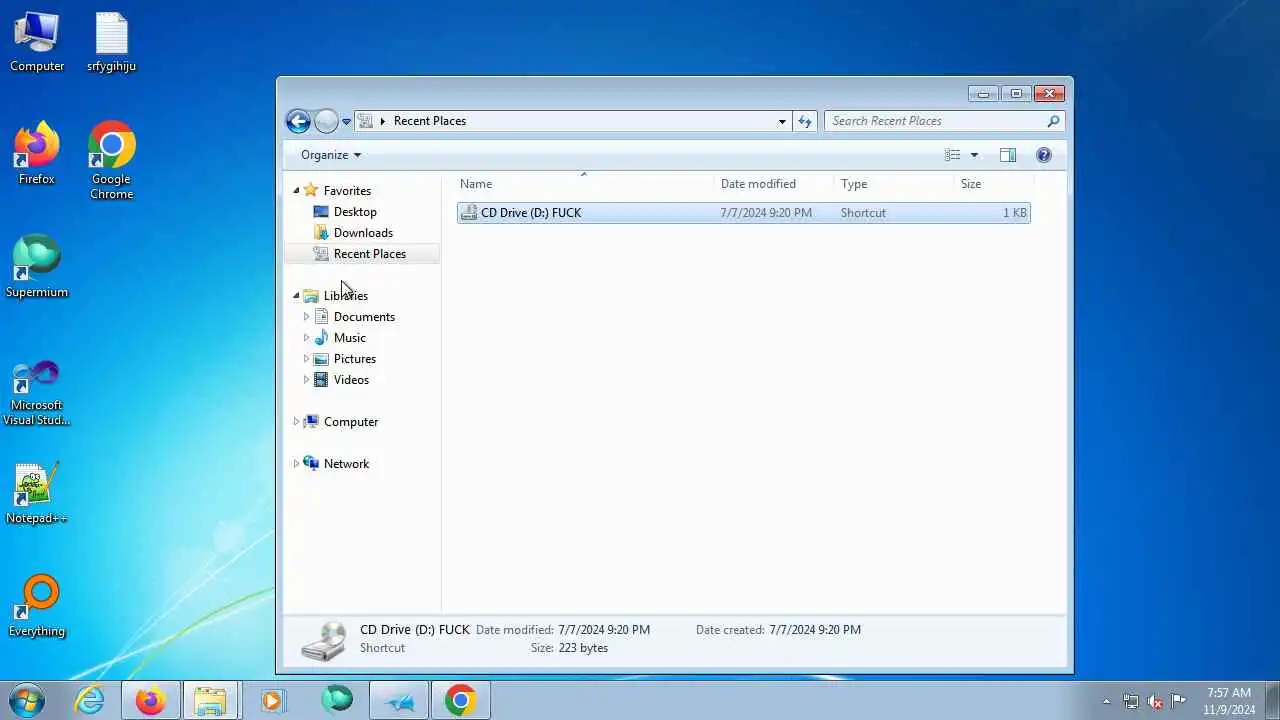
Task: Open Notepad++ desktop shortcut
Action: pos(37,494)
